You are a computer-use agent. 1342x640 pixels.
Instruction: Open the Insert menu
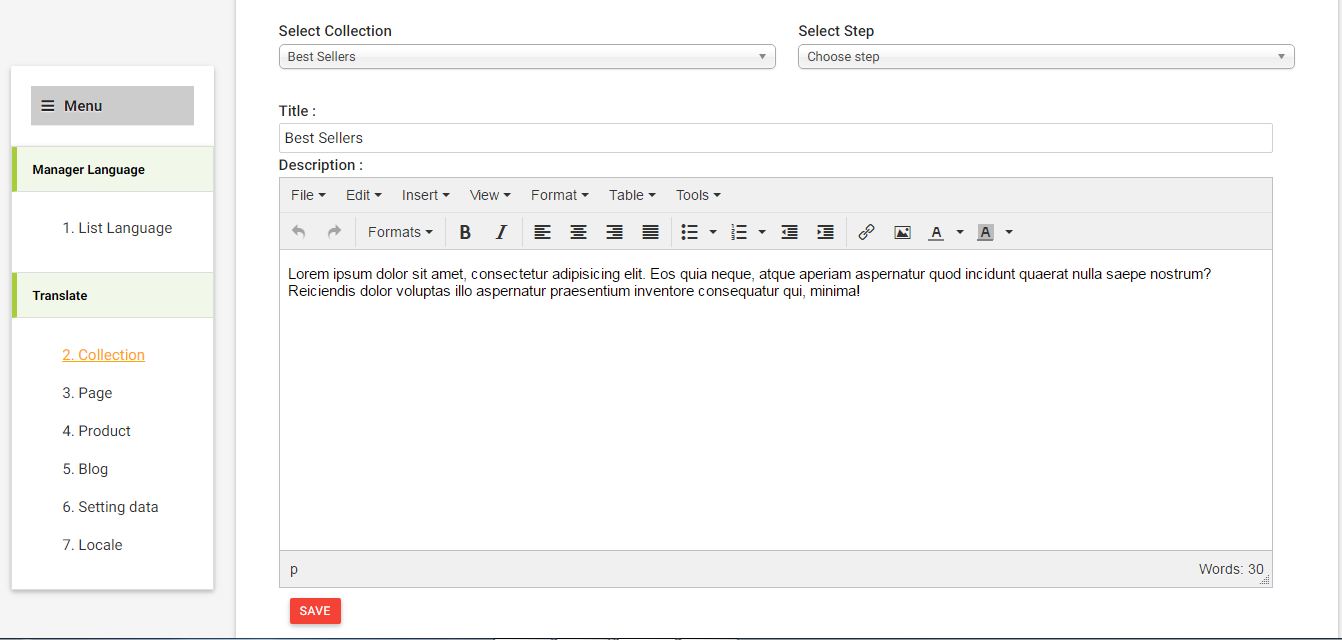tap(425, 195)
